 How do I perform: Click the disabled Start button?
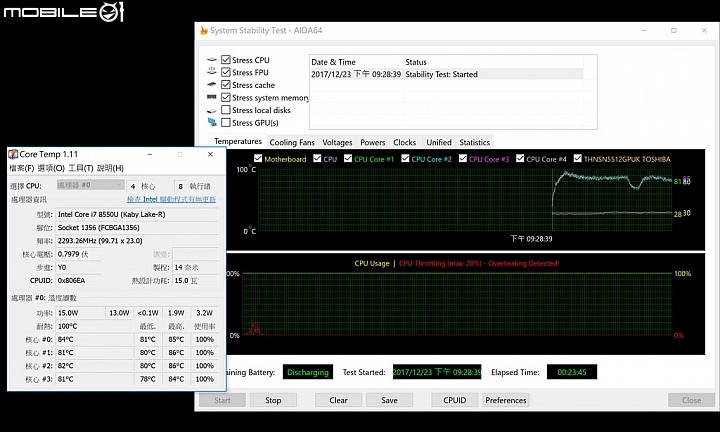click(222, 400)
